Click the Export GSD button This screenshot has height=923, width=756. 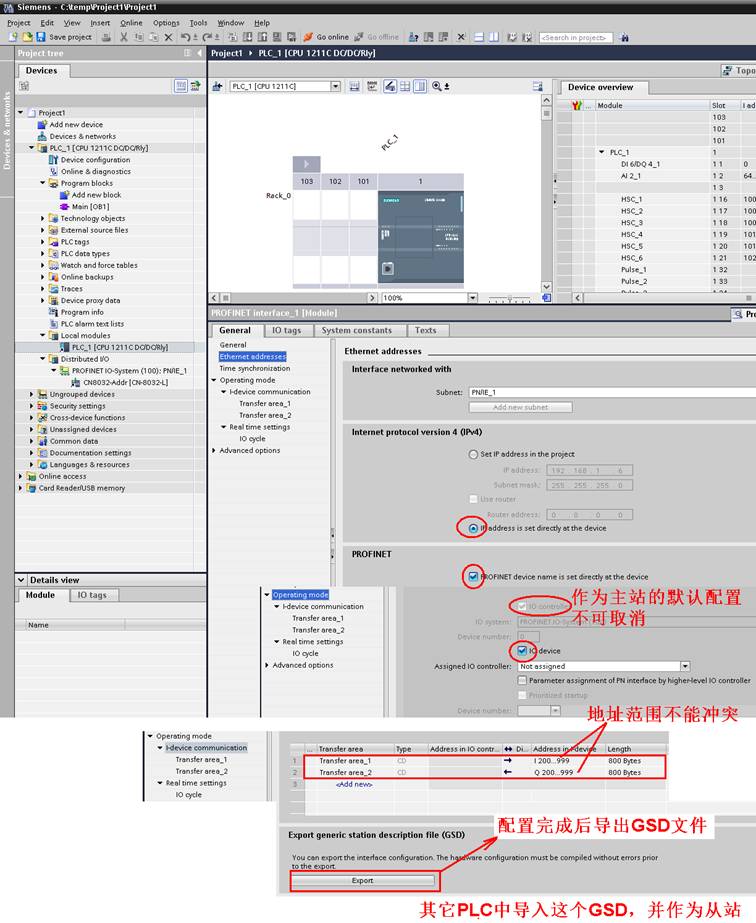coord(363,881)
